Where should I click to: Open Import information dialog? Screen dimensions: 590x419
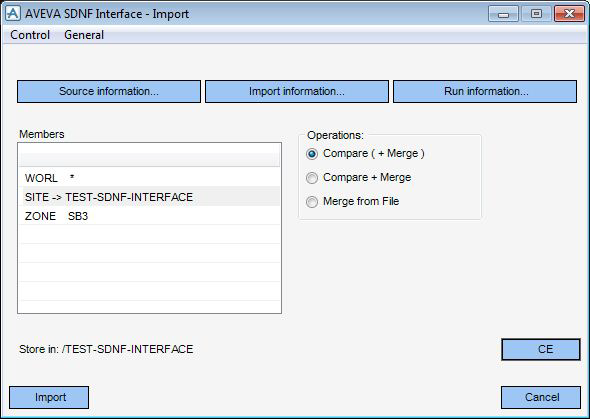coord(297,91)
